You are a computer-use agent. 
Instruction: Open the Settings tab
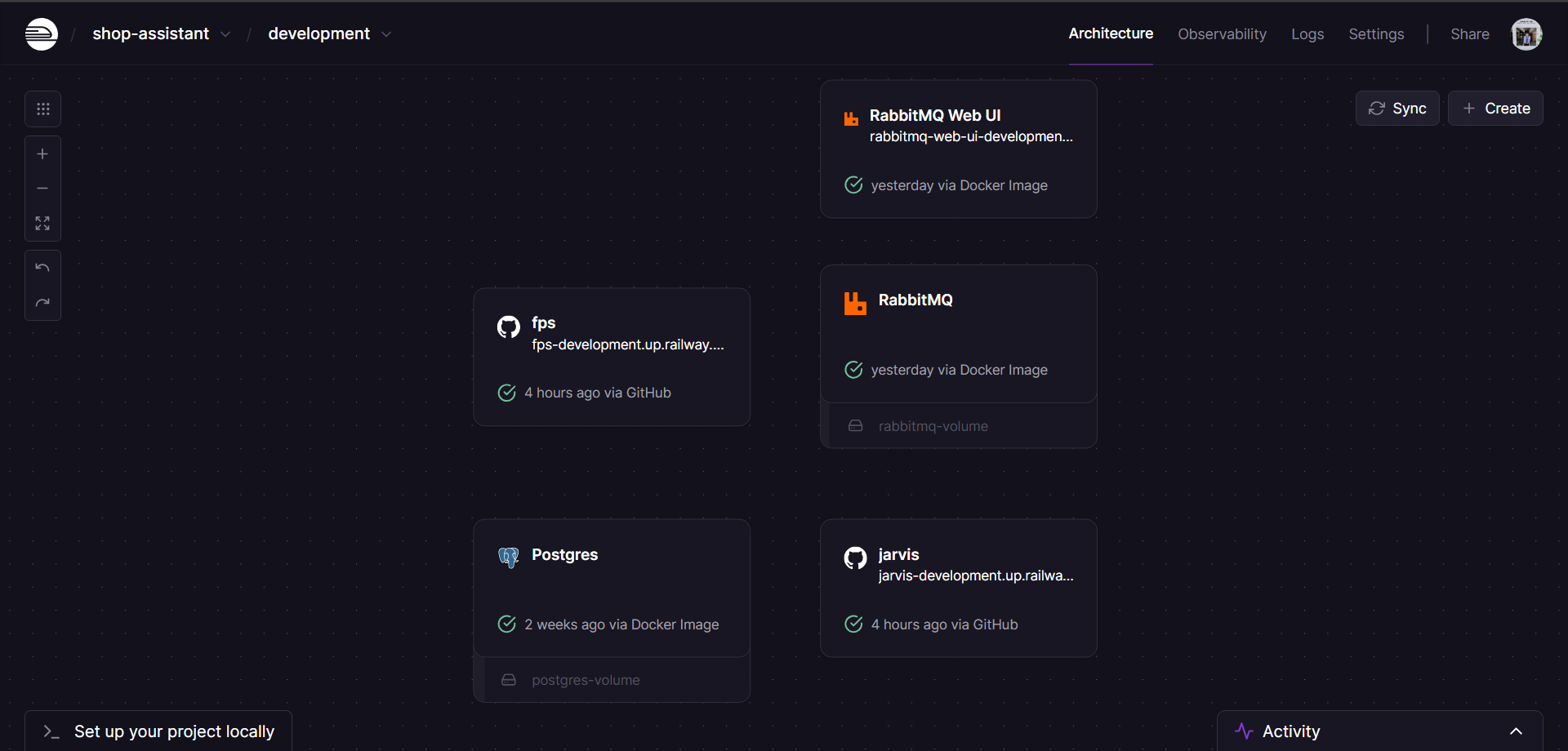pyautogui.click(x=1376, y=34)
